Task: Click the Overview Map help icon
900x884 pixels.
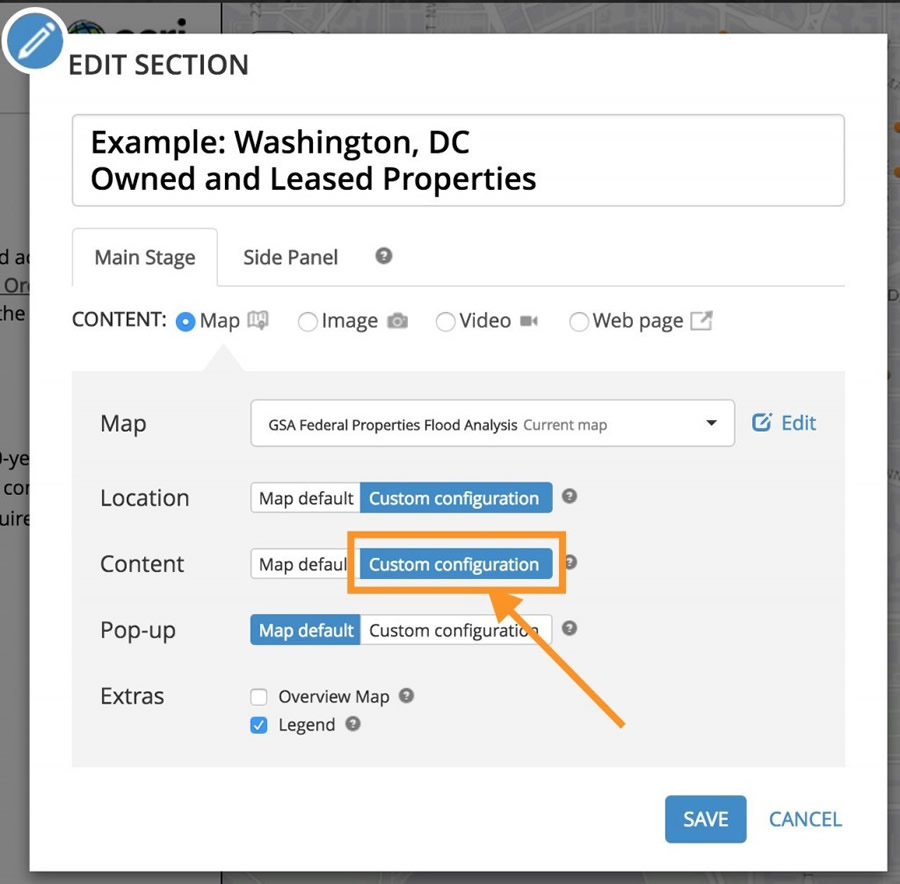Action: coord(406,696)
